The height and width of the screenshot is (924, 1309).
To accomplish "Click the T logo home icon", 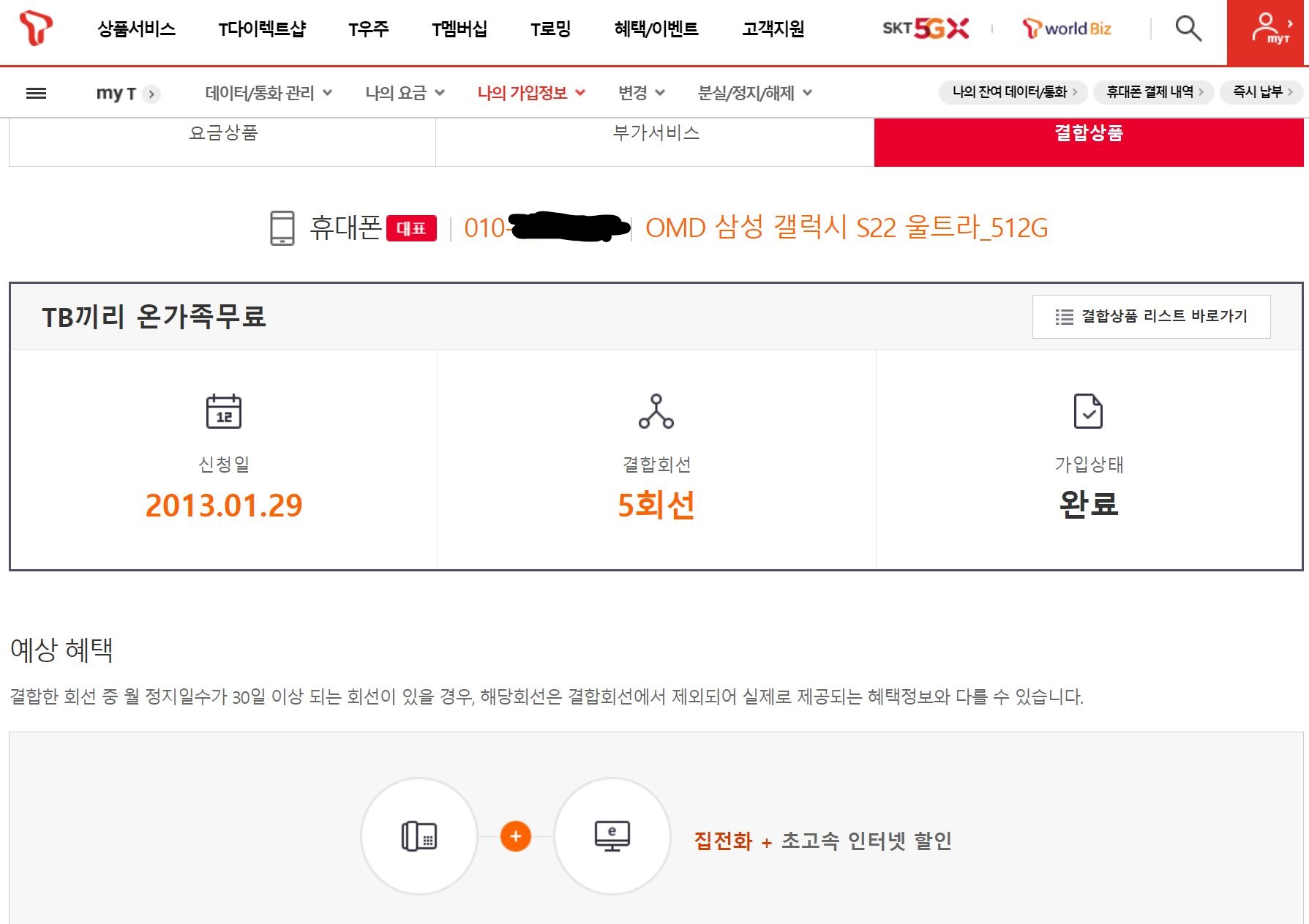I will tap(35, 29).
